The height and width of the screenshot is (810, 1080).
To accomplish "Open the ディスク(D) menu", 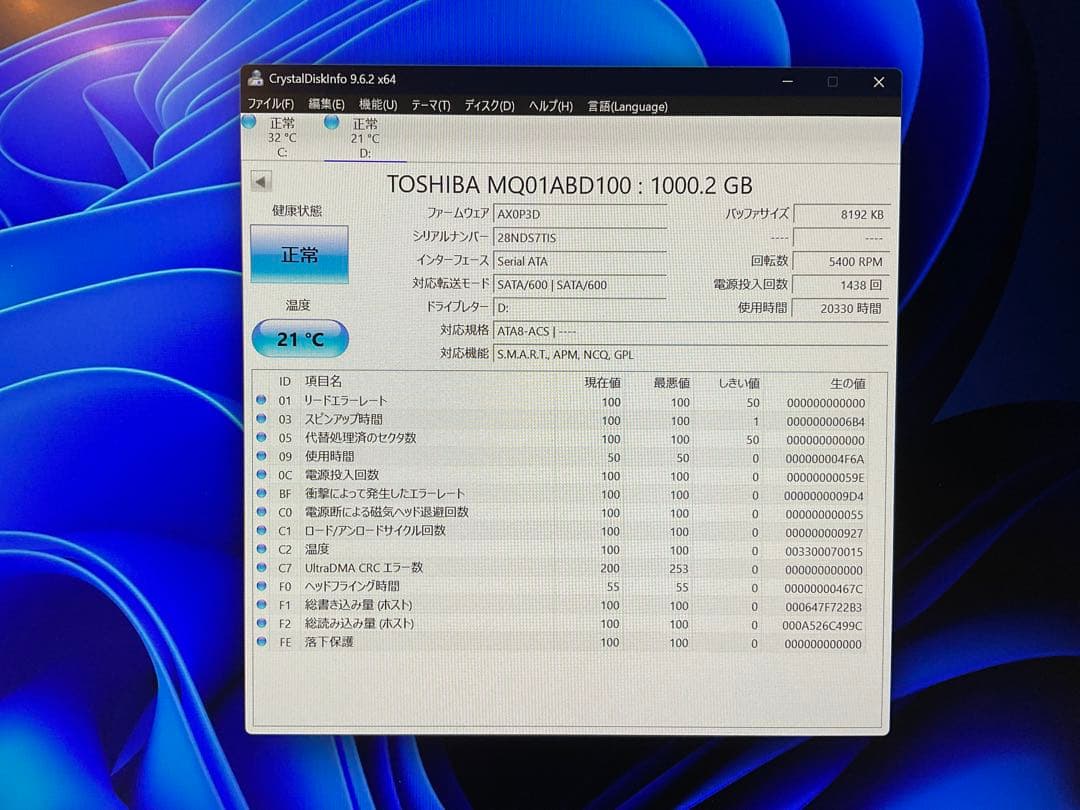I will pyautogui.click(x=488, y=105).
